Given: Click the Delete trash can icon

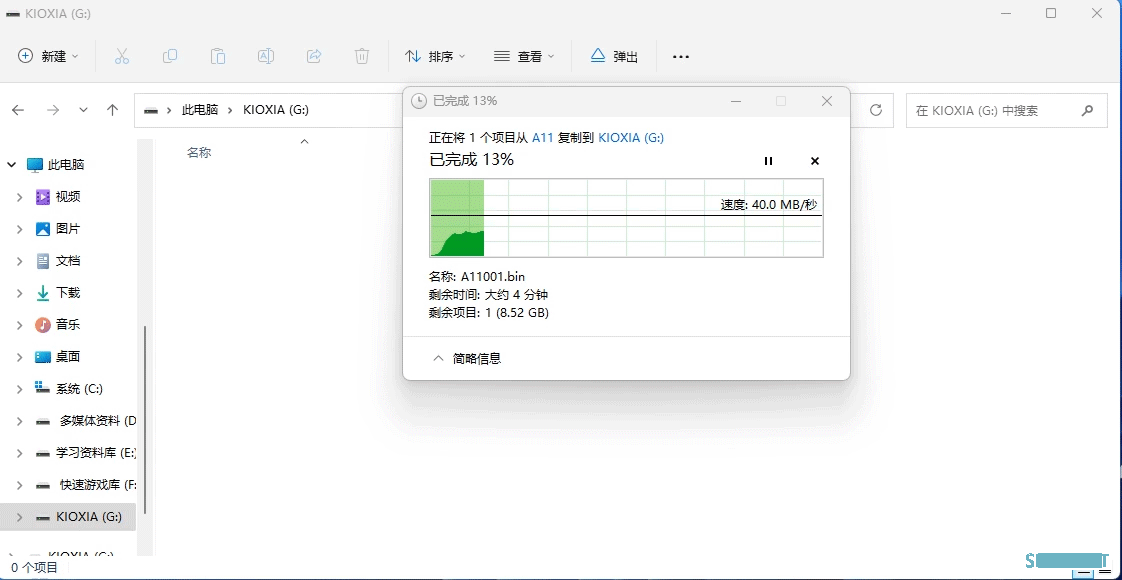Looking at the screenshot, I should pos(362,56).
